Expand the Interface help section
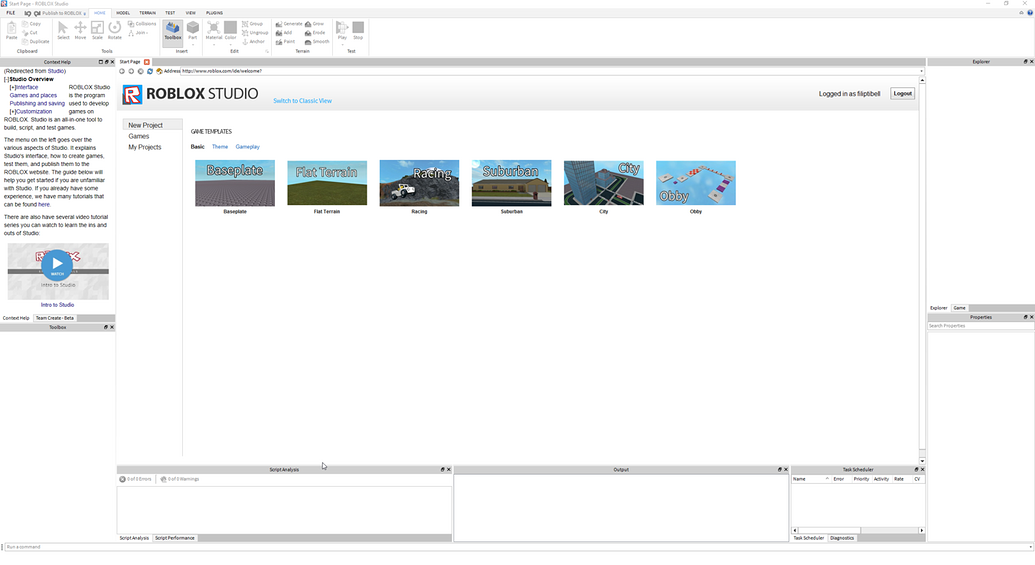The image size is (1035, 565). pyautogui.click(x=12, y=87)
